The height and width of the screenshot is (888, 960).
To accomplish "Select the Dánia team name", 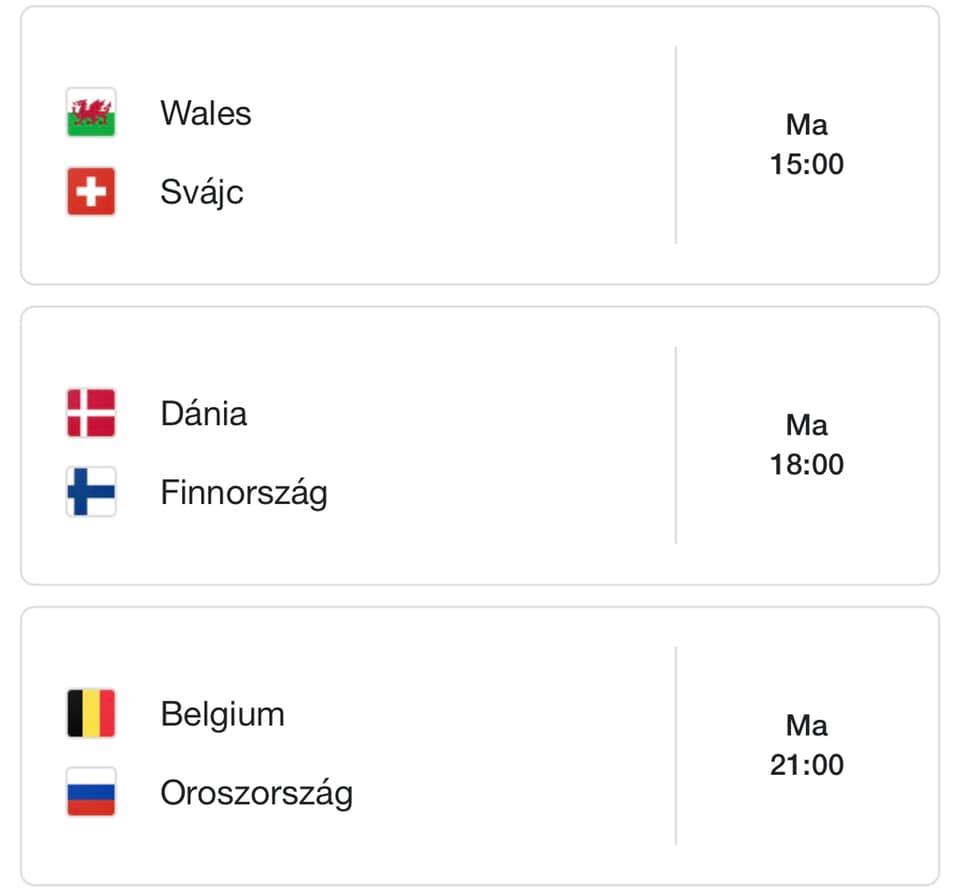I will point(204,413).
